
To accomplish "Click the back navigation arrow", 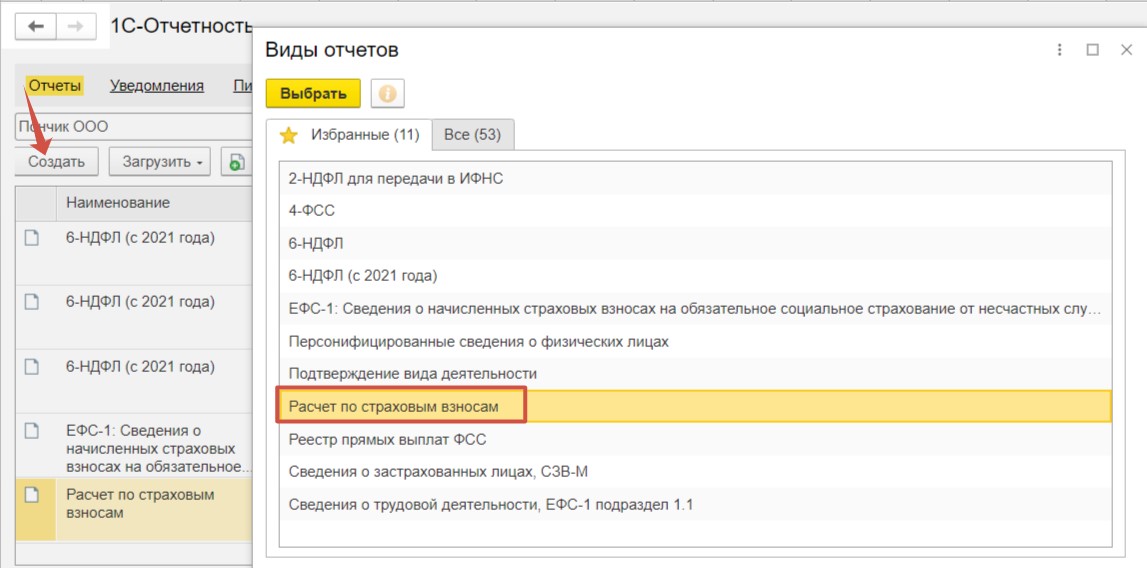I will tap(36, 26).
